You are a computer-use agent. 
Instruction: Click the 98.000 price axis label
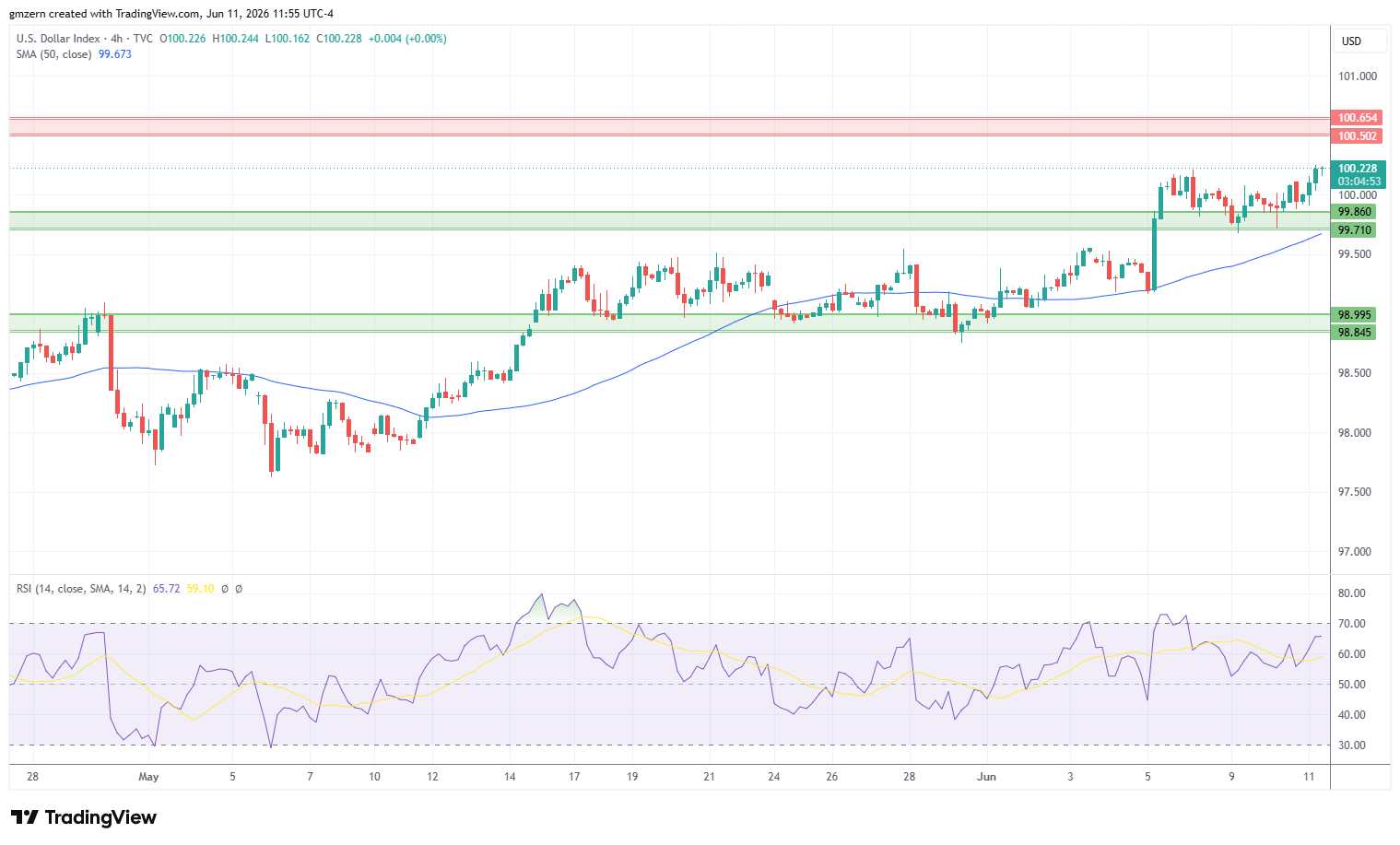pos(1355,433)
